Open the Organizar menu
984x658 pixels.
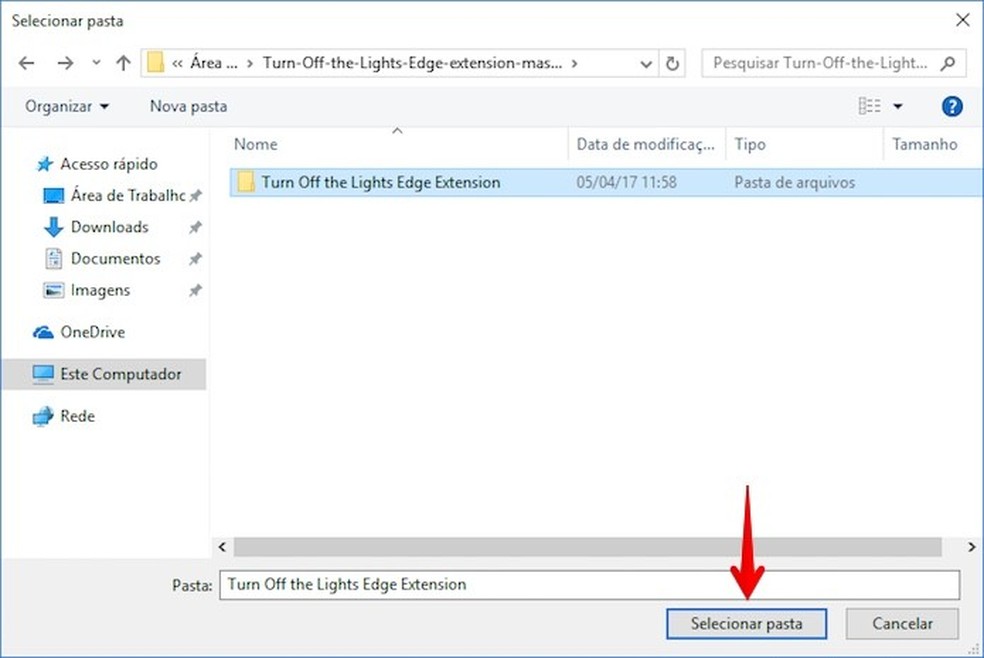(x=67, y=106)
